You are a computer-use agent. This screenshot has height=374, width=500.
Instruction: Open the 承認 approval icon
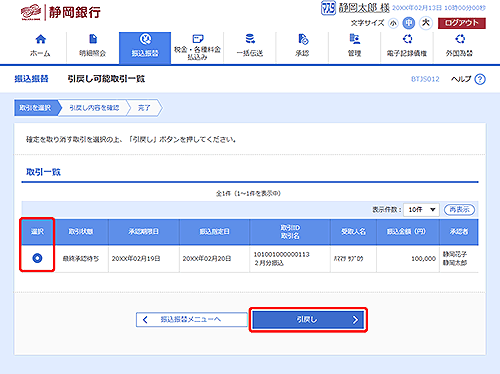(x=302, y=39)
